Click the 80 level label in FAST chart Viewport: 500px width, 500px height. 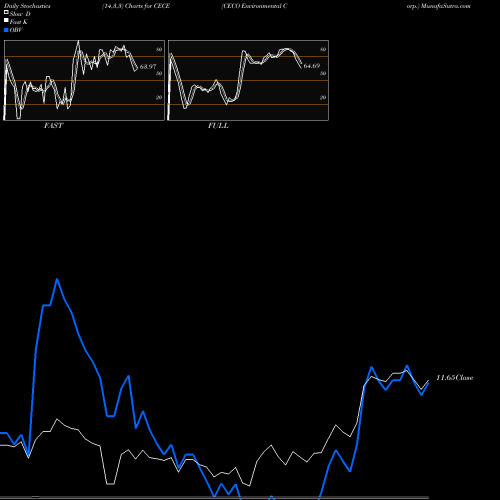click(x=159, y=49)
